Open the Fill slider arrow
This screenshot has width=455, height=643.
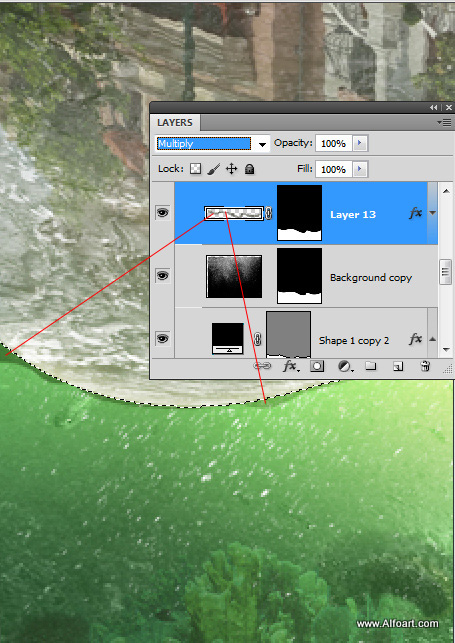[359, 169]
